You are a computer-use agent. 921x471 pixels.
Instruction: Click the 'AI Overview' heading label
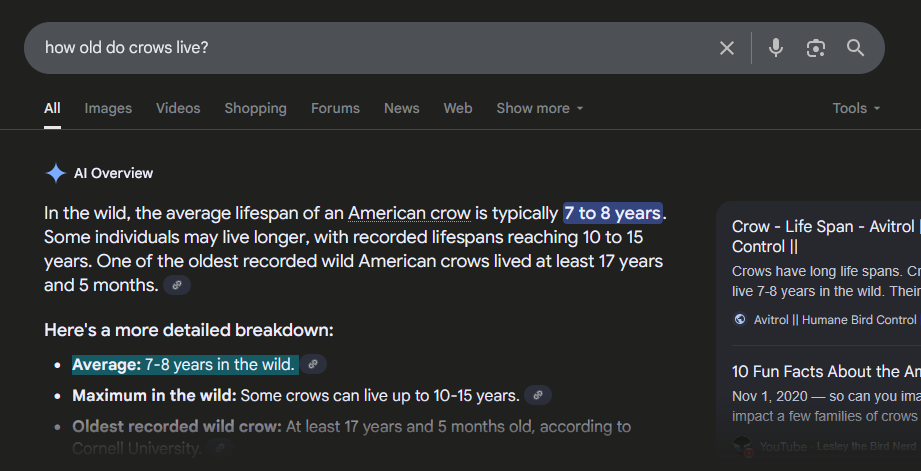[x=113, y=173]
